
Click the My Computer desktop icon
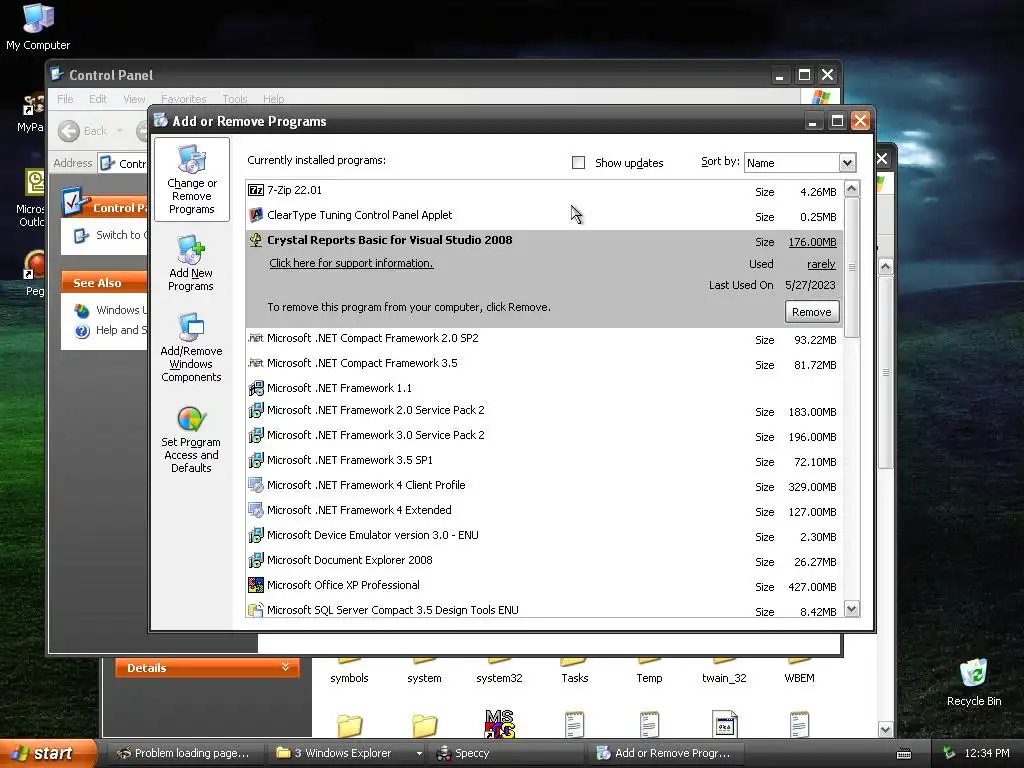[x=38, y=27]
